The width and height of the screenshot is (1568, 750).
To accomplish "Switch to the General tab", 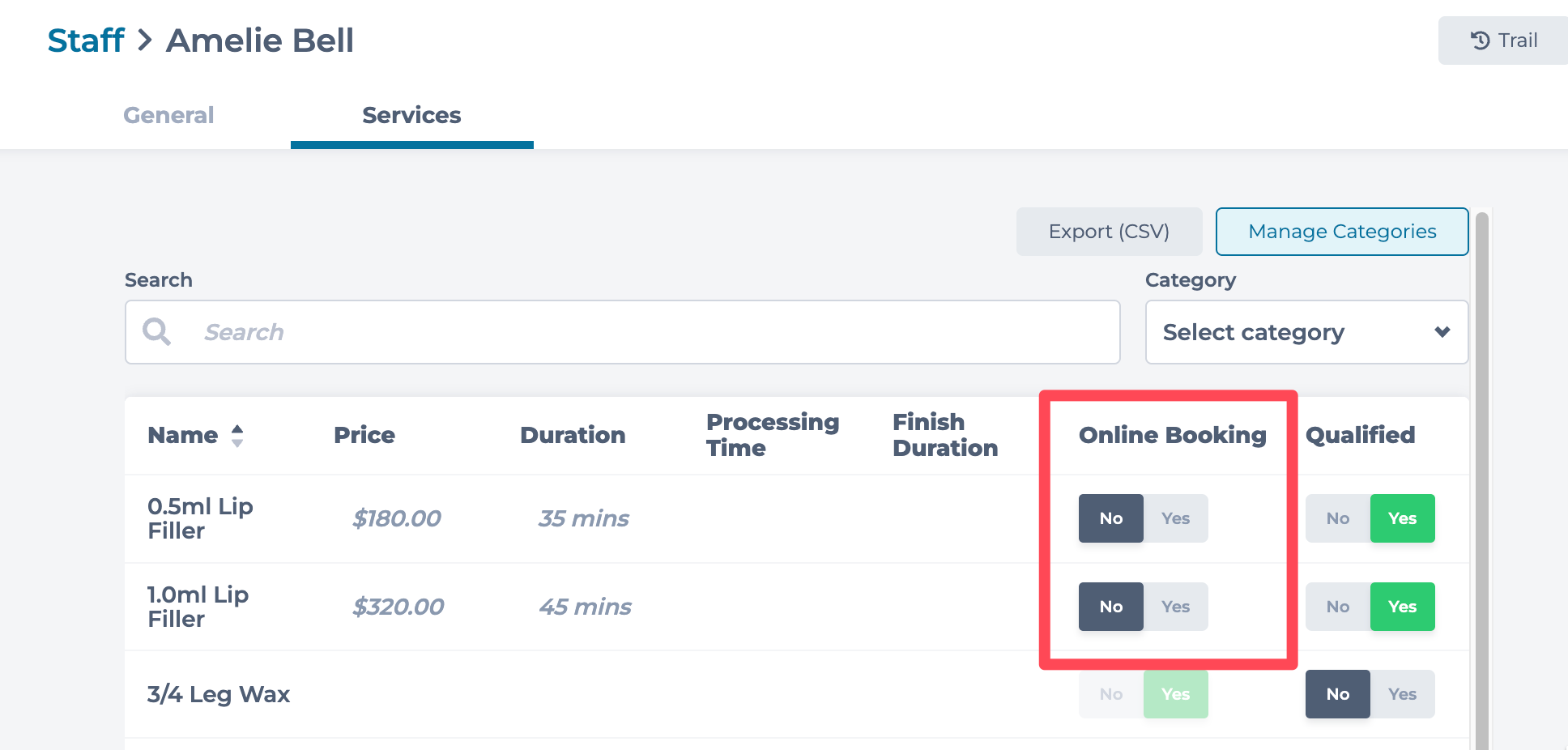I will click(168, 115).
